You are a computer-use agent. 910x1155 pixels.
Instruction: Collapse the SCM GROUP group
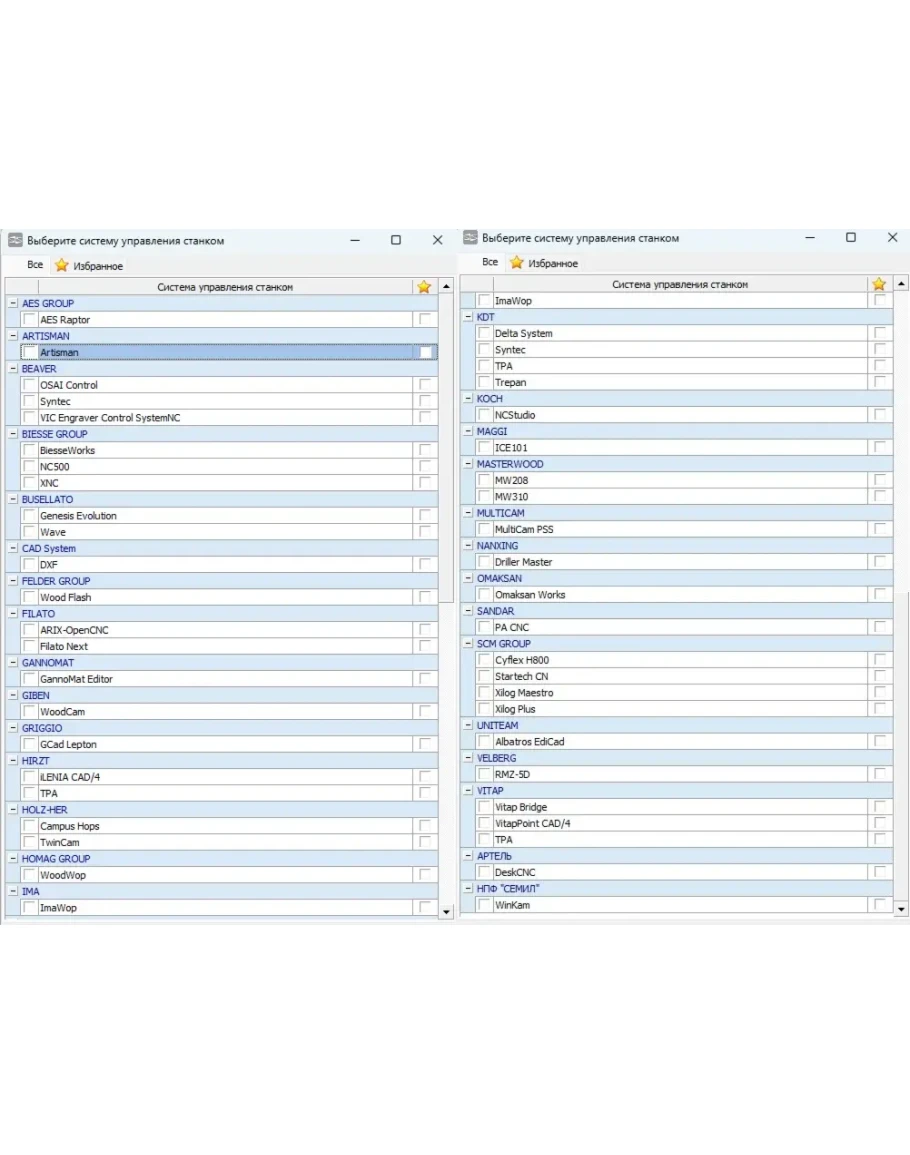[468, 644]
